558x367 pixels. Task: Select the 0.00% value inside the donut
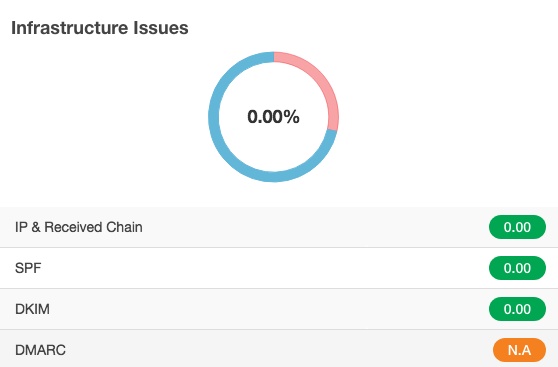click(x=273, y=117)
